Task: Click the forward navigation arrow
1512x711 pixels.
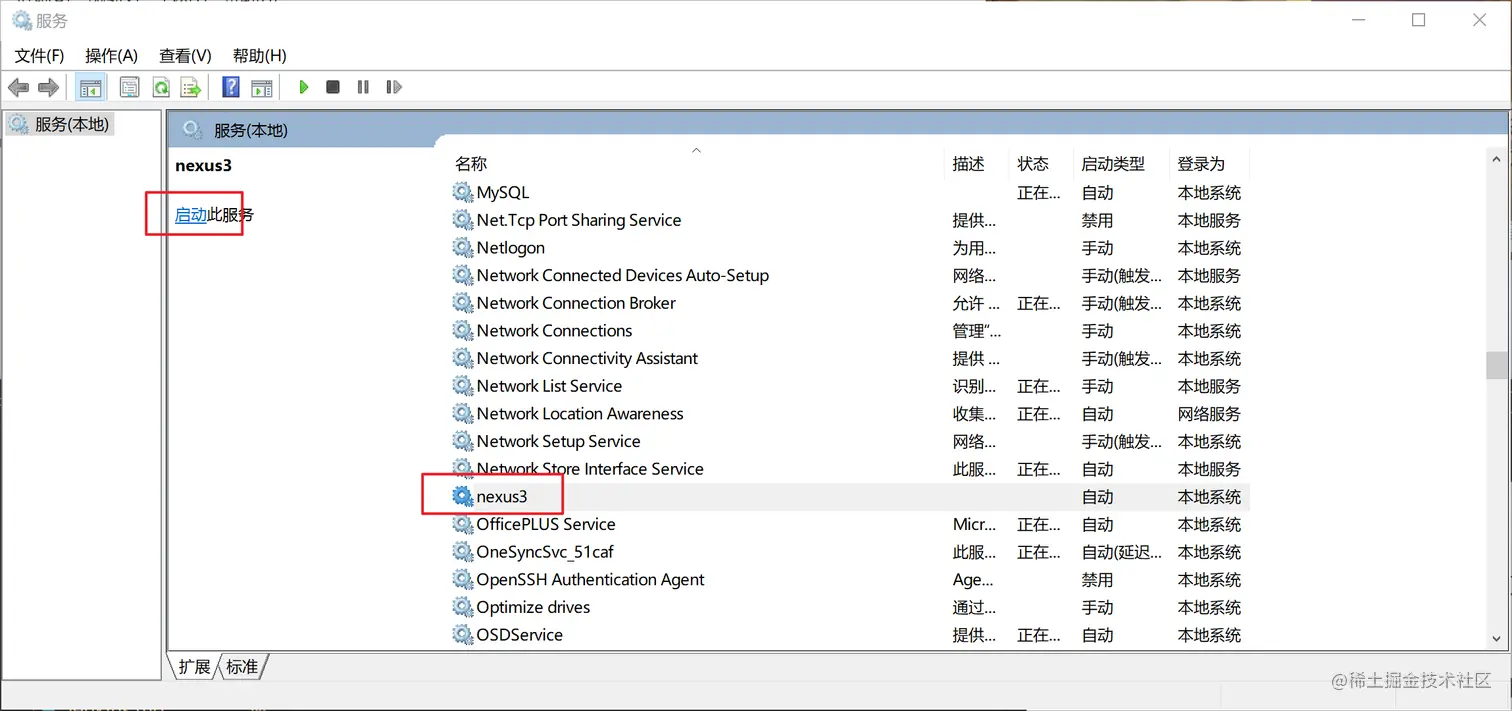Action: 48,87
